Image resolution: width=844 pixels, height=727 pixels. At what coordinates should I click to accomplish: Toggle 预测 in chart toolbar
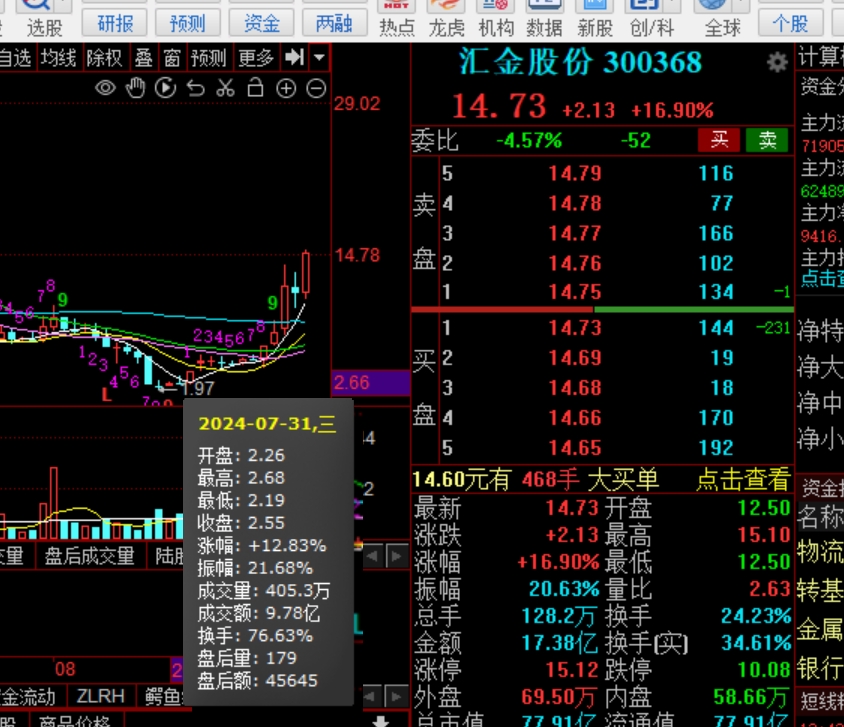(x=208, y=58)
